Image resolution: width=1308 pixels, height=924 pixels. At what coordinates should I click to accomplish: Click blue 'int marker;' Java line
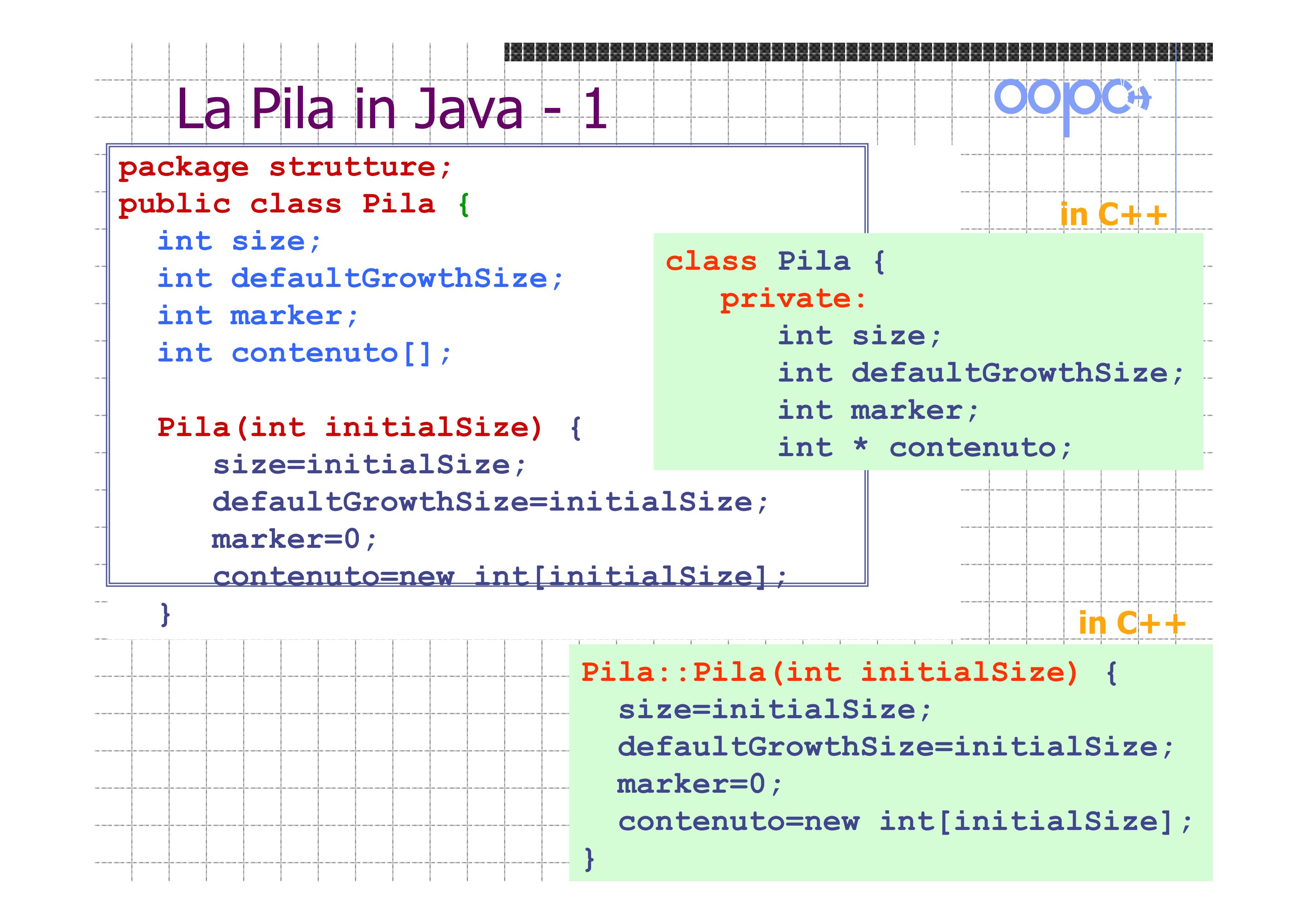coord(257,316)
